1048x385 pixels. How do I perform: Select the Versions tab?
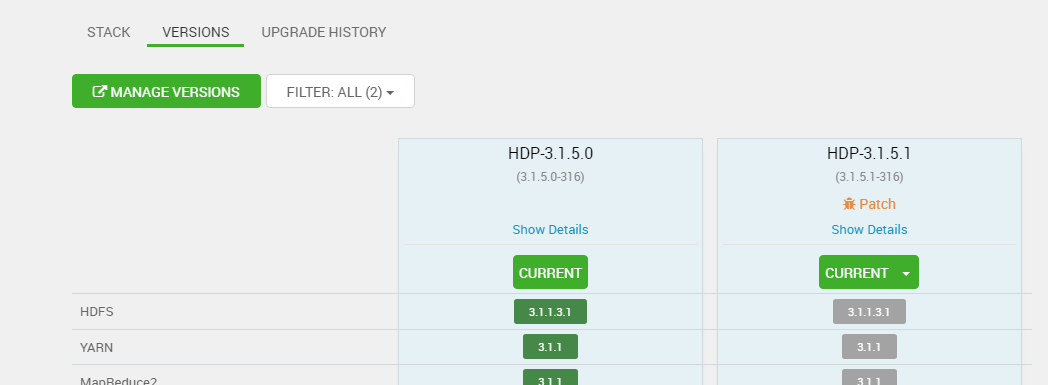[x=196, y=32]
